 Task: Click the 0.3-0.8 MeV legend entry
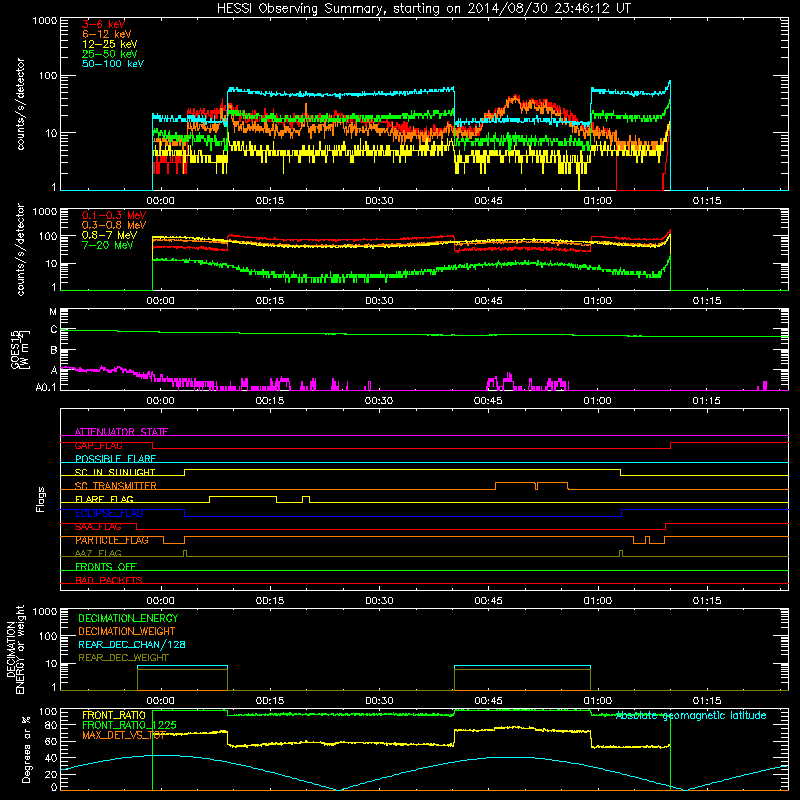coord(114,225)
